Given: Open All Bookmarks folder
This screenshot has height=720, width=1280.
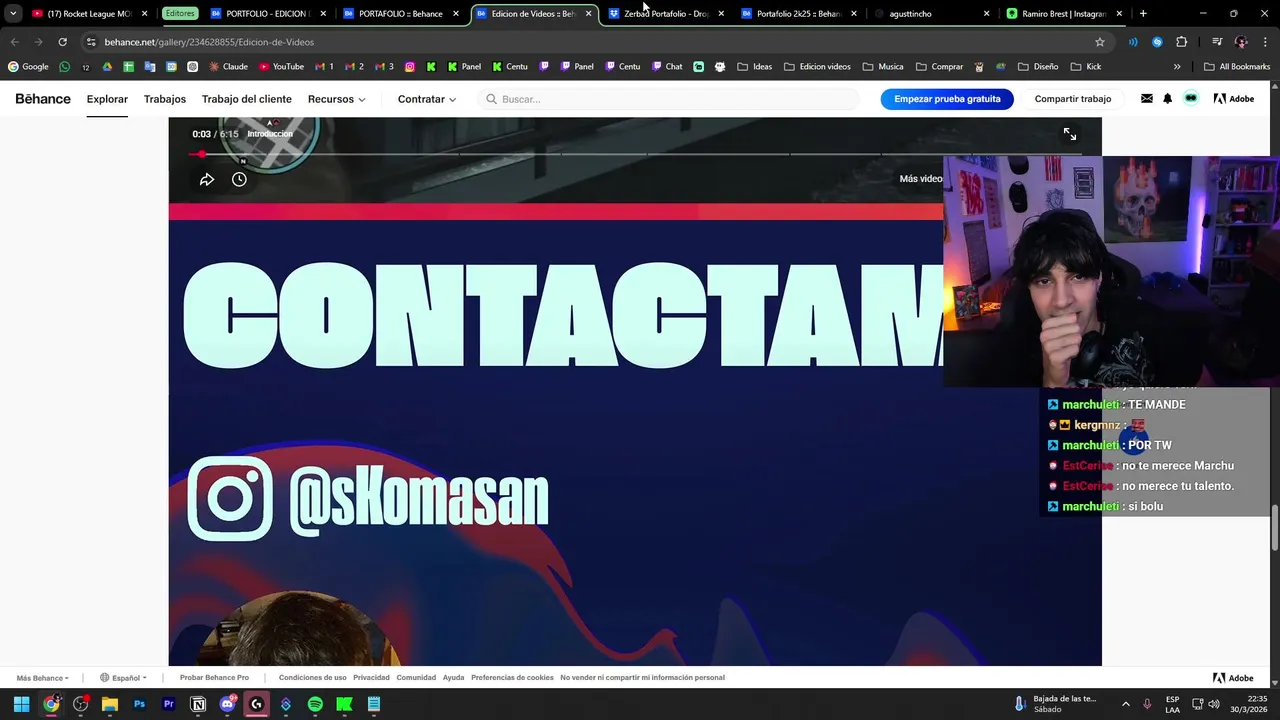Looking at the screenshot, I should 1237,67.
